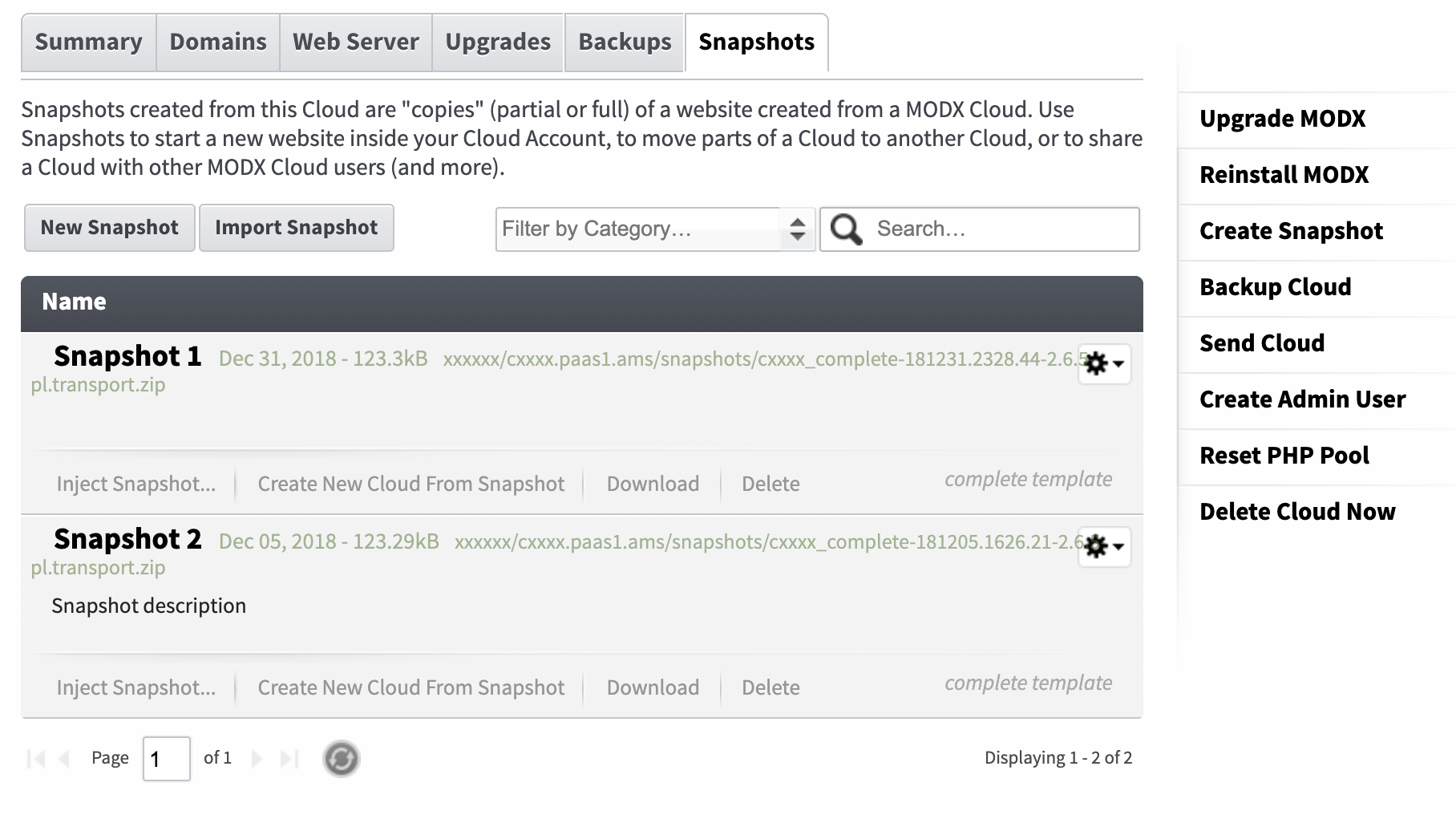Create New Cloud From Snapshot 2
This screenshot has width=1456, height=823.
[x=411, y=687]
